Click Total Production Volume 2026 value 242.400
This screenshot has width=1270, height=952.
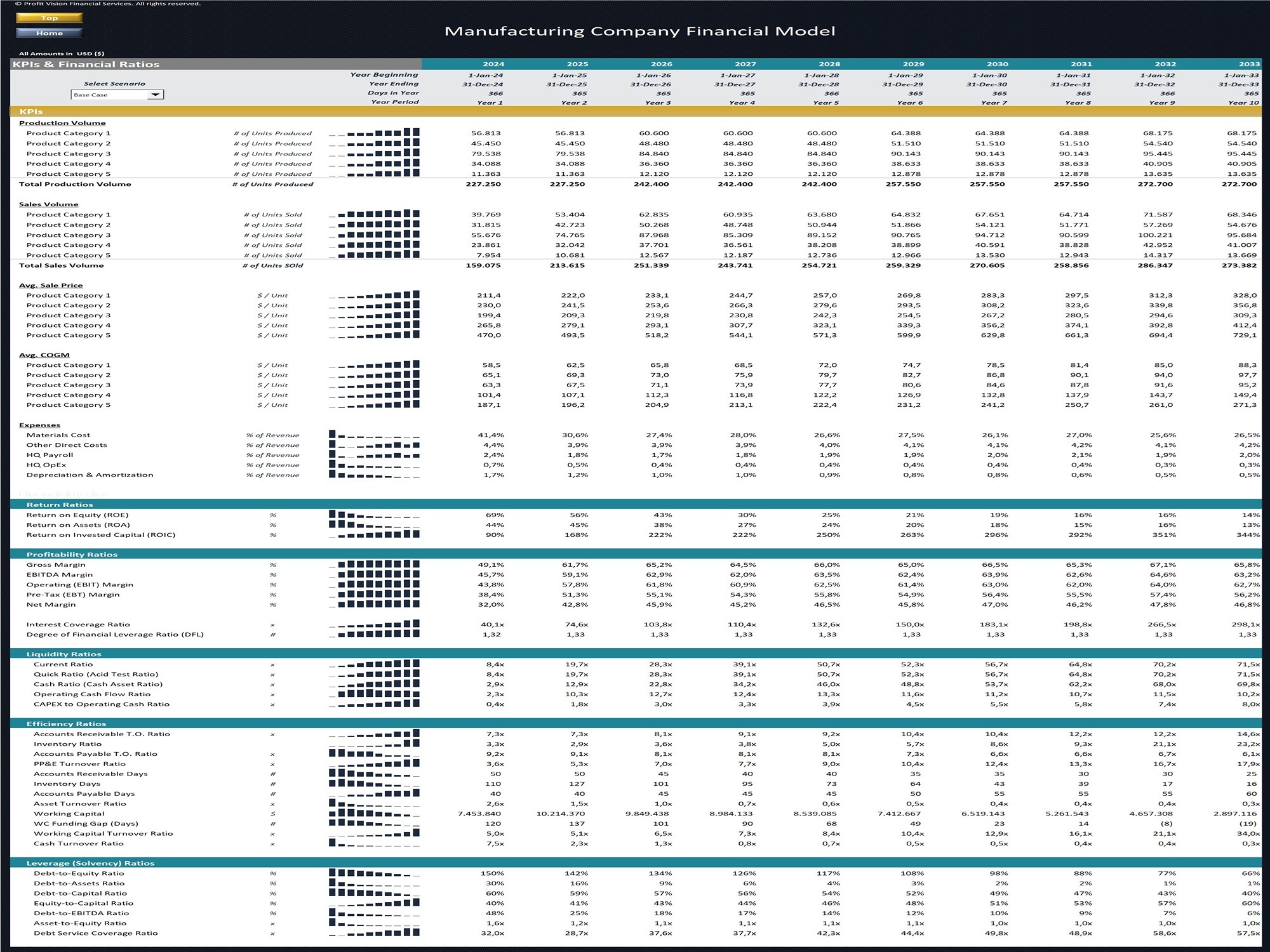651,184
